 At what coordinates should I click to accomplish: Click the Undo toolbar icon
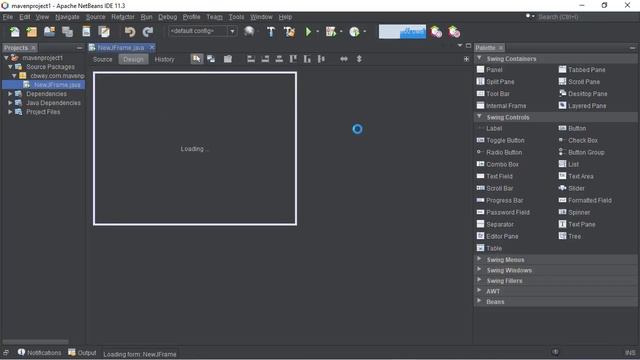pos(130,31)
